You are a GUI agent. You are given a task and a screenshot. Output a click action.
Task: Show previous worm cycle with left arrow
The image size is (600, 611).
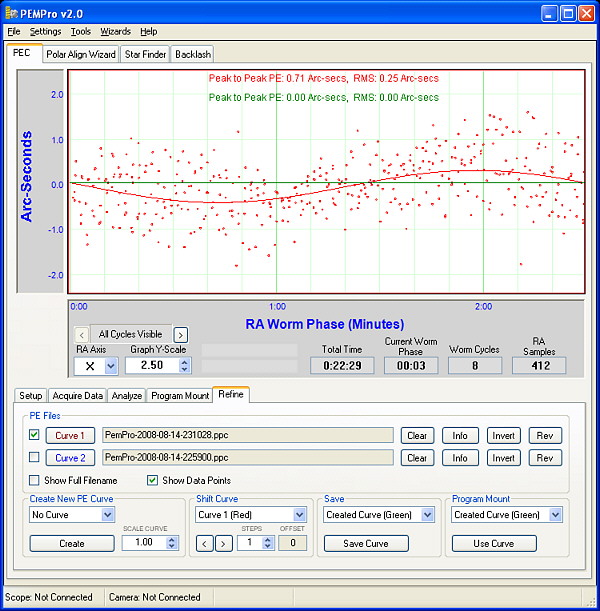pos(81,335)
